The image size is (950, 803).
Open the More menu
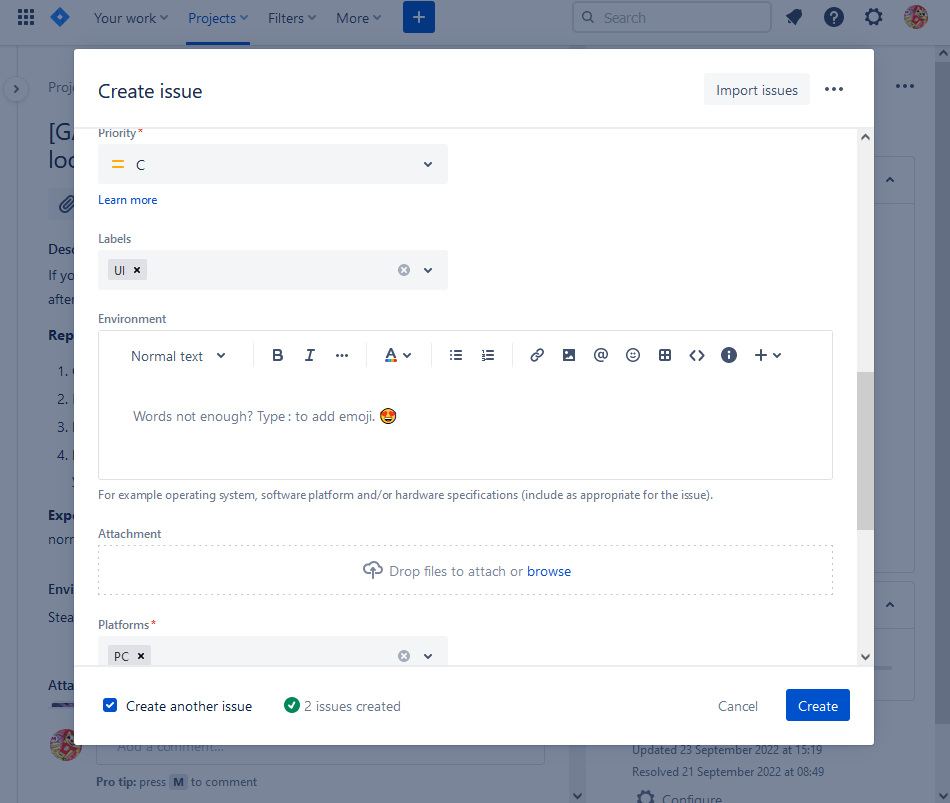click(359, 18)
